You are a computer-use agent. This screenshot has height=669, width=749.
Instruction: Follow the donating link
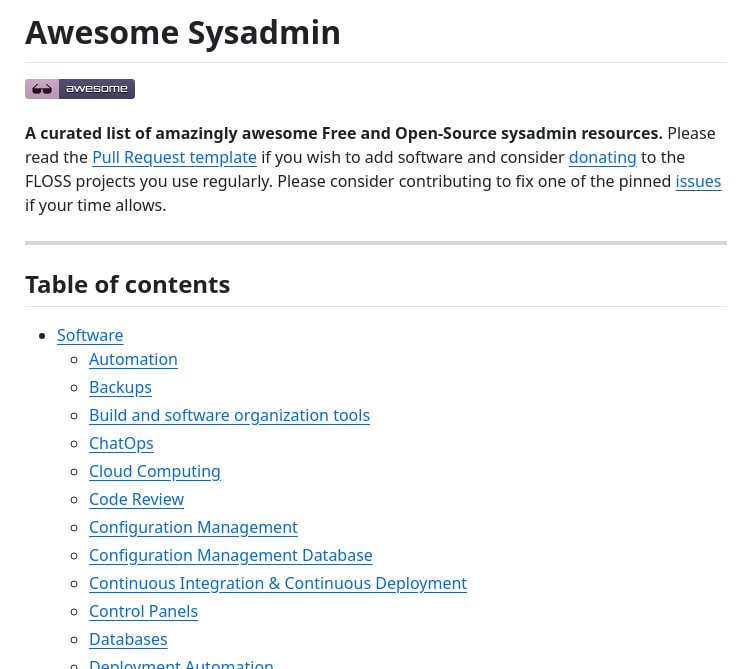[602, 157]
